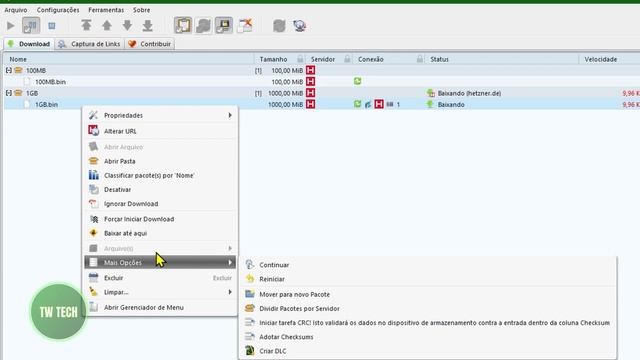The width and height of the screenshot is (640, 360).
Task: Choose Desativar in context menu
Action: pyautogui.click(x=160, y=190)
